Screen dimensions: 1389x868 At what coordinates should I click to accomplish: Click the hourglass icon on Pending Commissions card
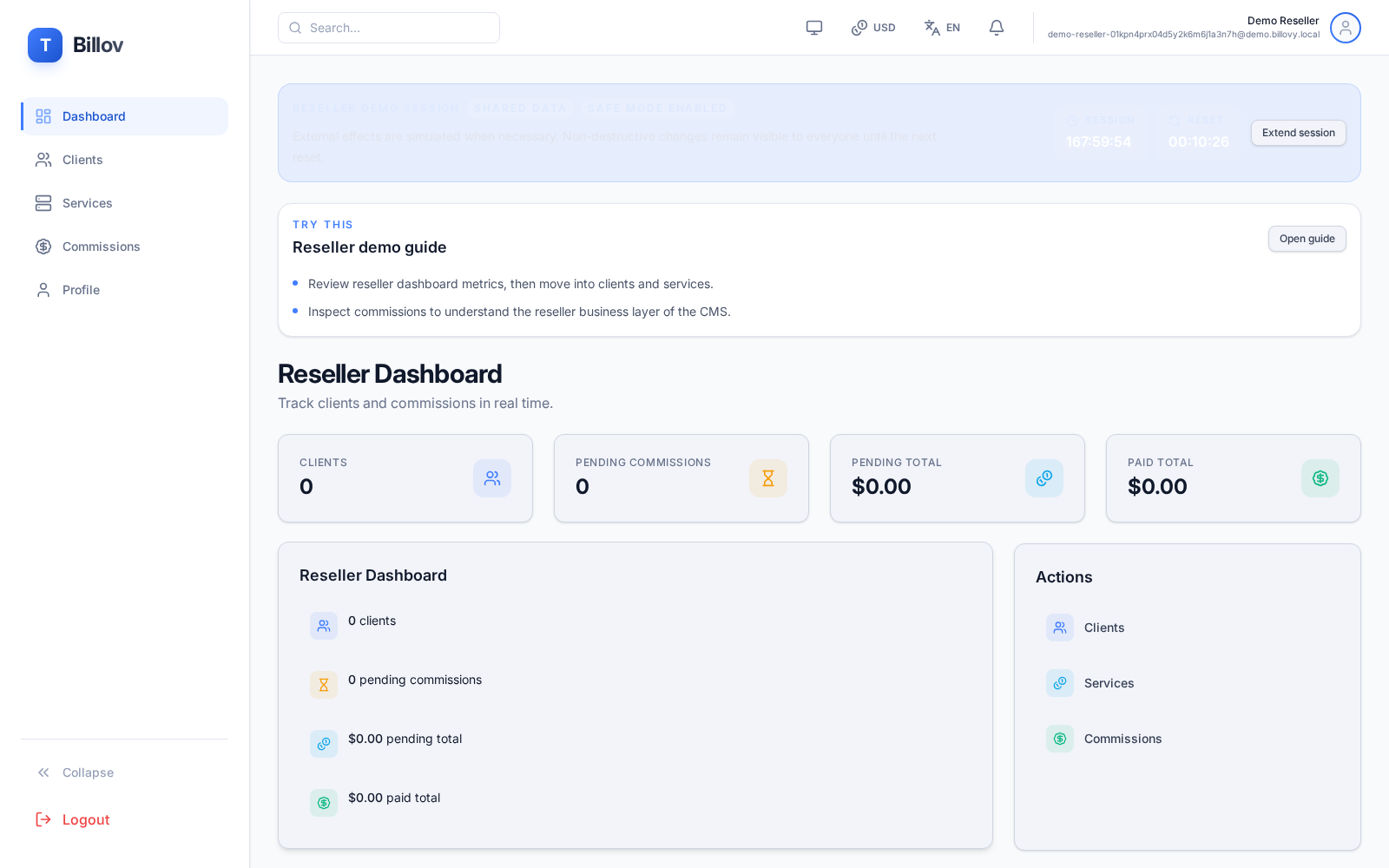[767, 478]
